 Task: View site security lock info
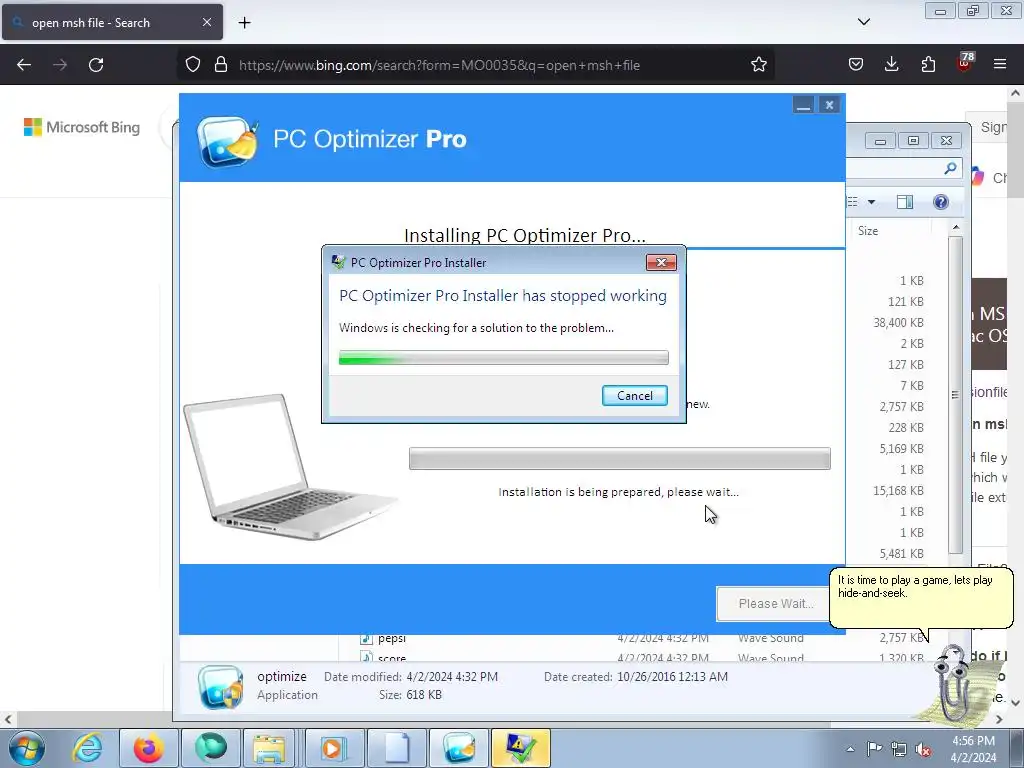(x=221, y=65)
